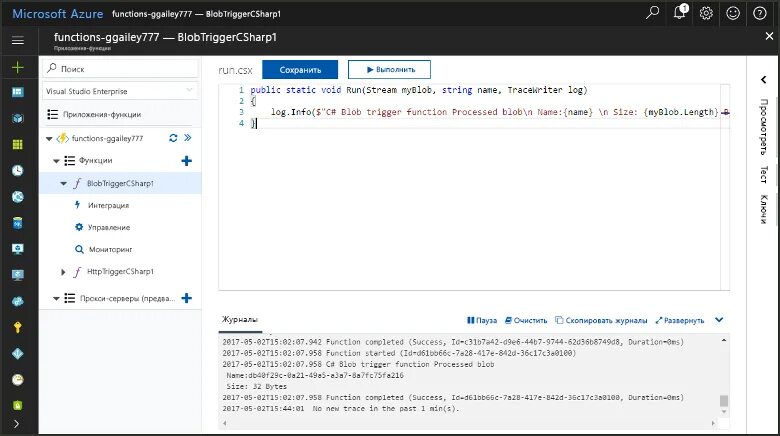The width and height of the screenshot is (780, 436).
Task: Collapse the functions-ggailey777 tree node
Action: pos(49,139)
